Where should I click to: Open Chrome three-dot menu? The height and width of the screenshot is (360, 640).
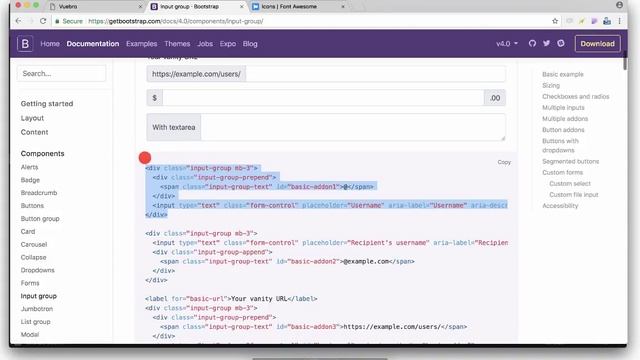click(620, 21)
